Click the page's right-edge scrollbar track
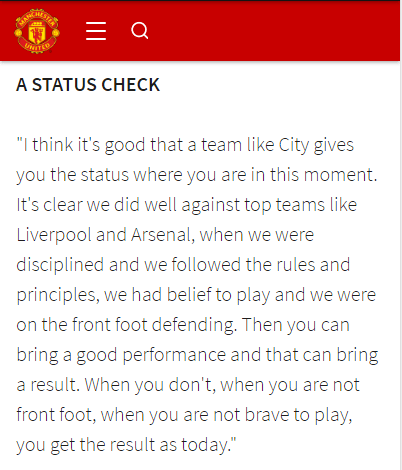402x470 pixels. click(x=401, y=267)
